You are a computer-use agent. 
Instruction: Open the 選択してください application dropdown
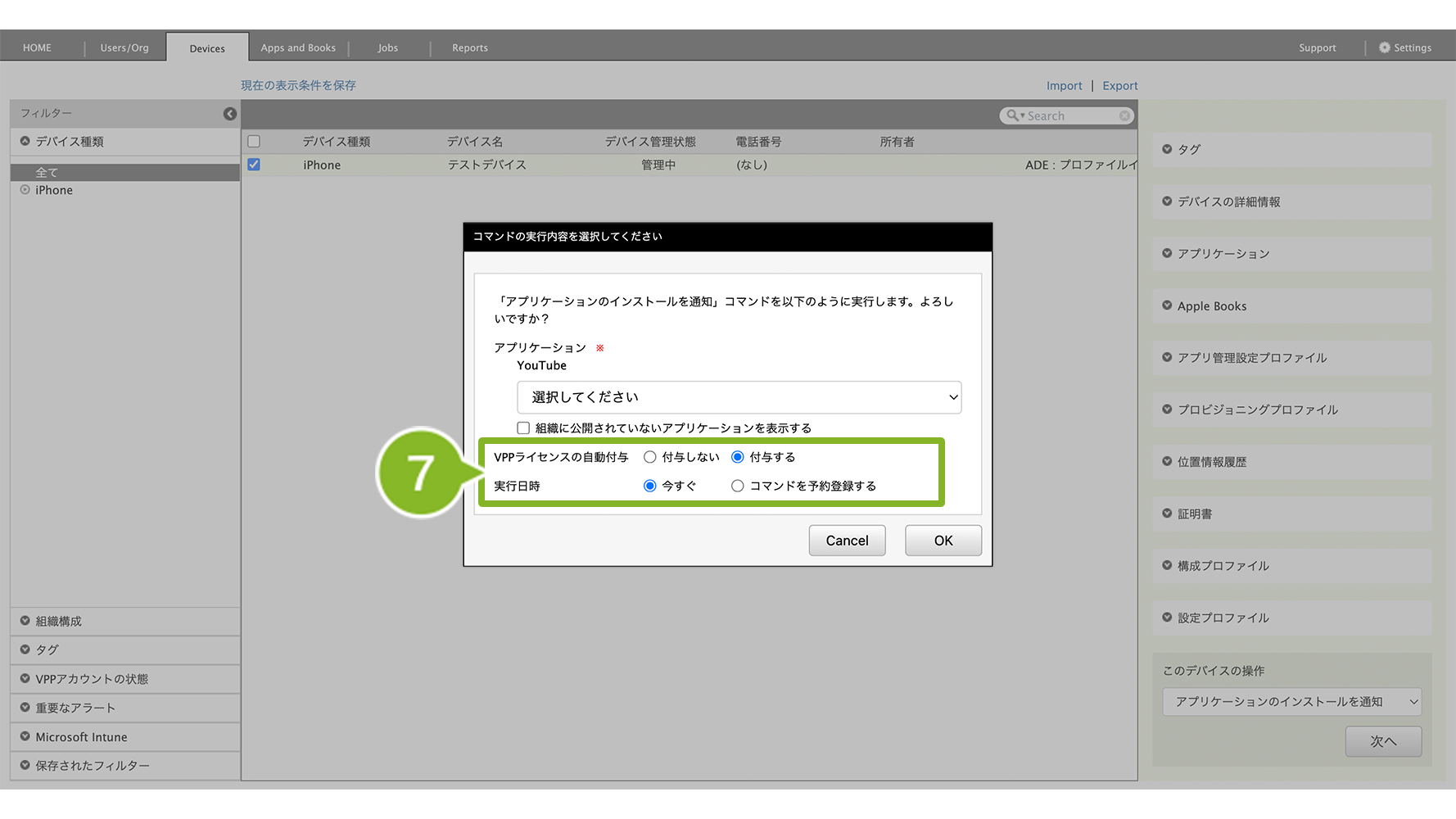tap(739, 397)
